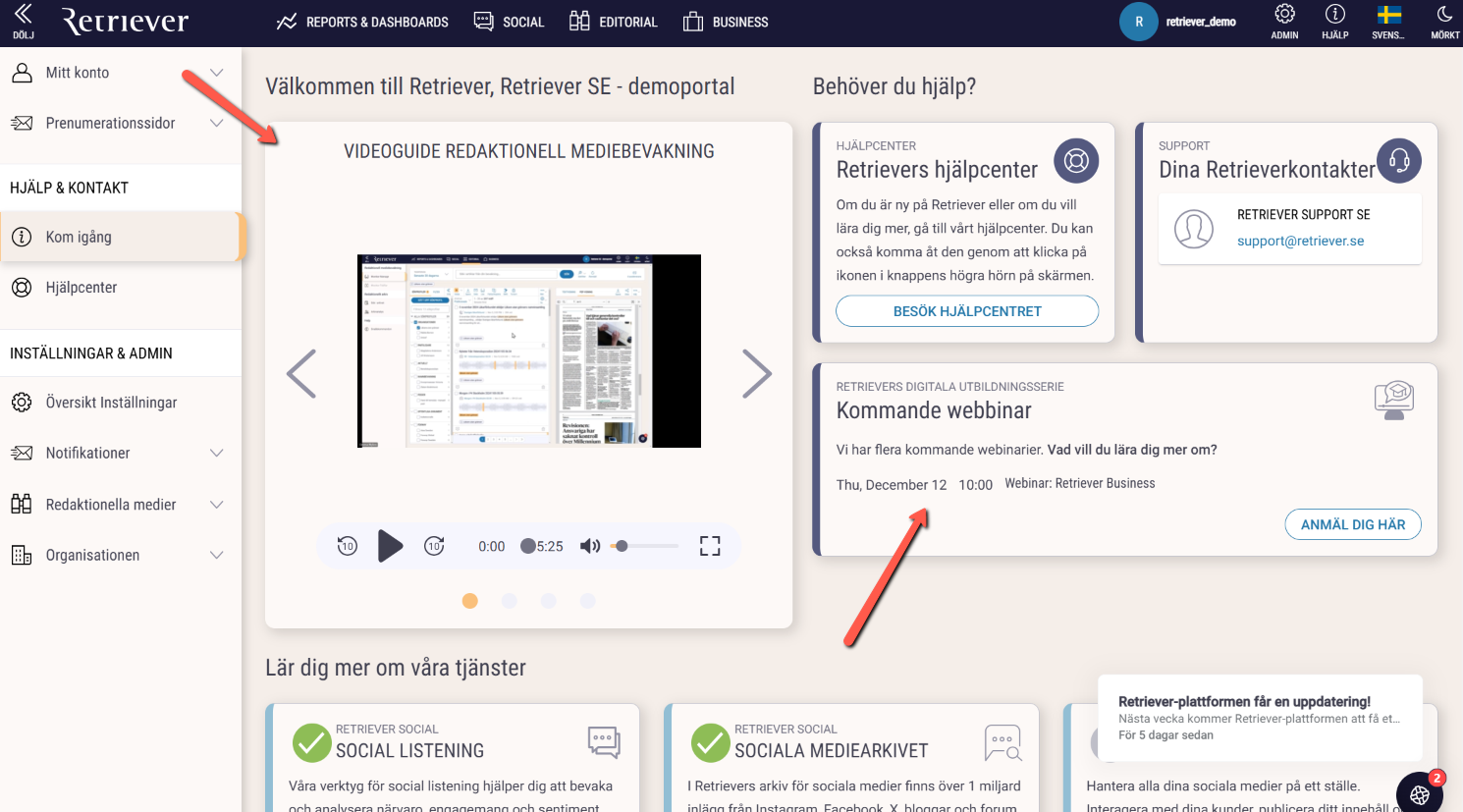The width and height of the screenshot is (1463, 812).
Task: Open Hjälpcenter from sidebar
Action: click(121, 287)
